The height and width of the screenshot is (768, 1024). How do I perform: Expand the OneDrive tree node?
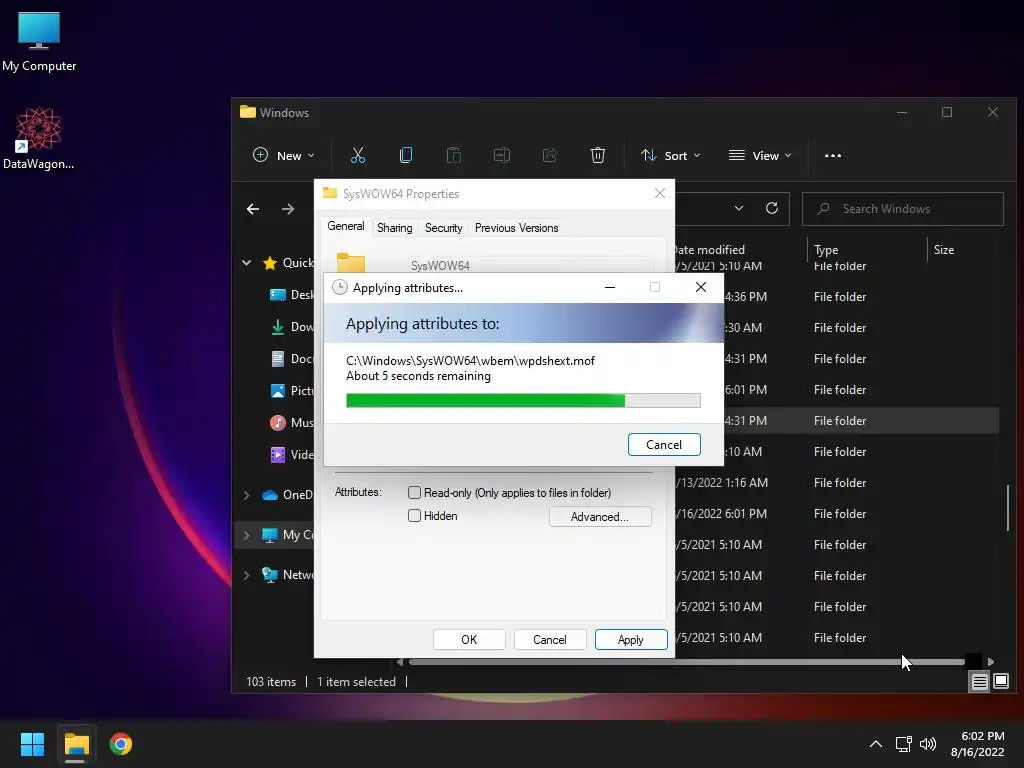click(246, 495)
